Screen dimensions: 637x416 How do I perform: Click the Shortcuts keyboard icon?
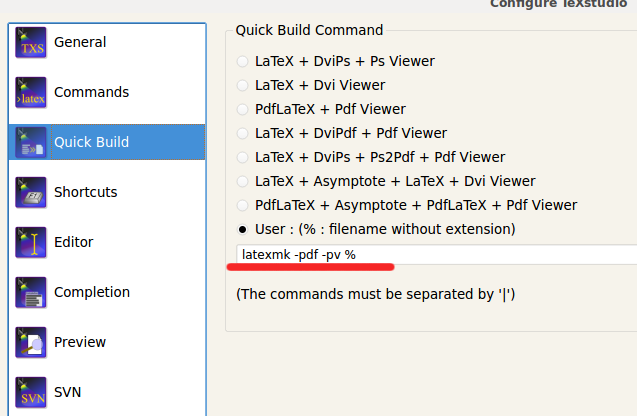click(31, 192)
